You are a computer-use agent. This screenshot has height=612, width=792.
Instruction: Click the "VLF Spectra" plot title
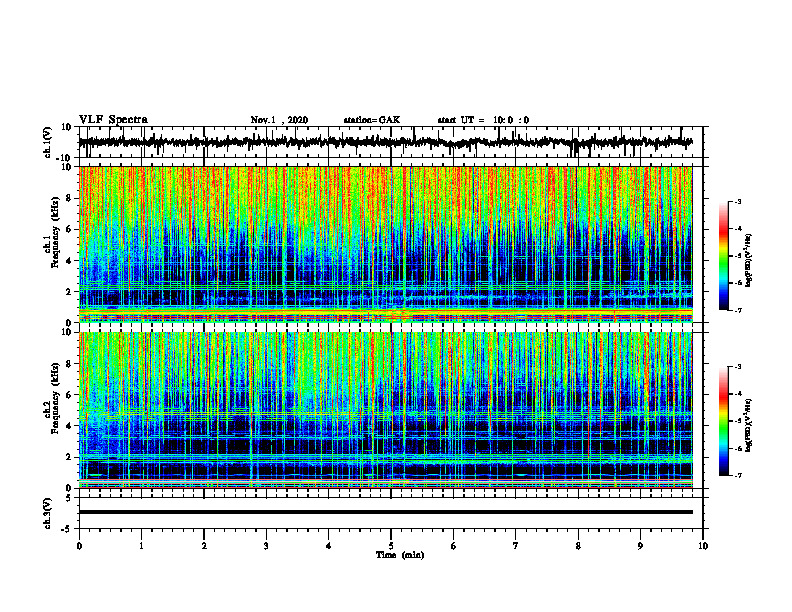click(113, 120)
